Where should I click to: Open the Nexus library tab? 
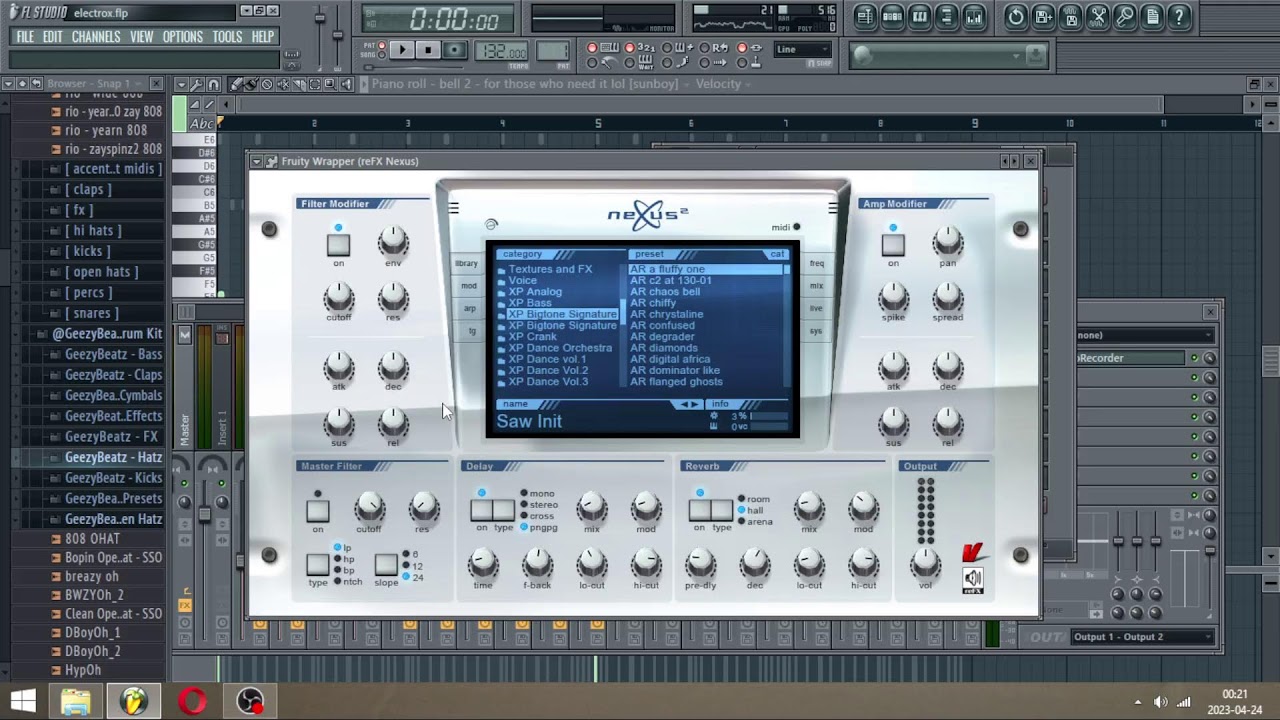point(466,264)
